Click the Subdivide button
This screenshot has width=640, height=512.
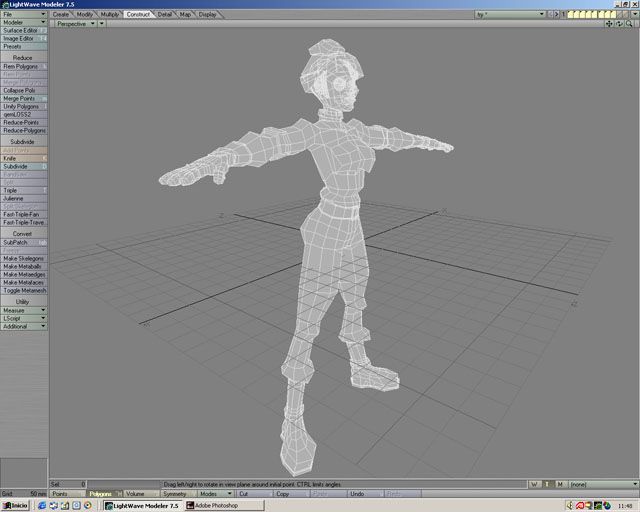coord(24,167)
